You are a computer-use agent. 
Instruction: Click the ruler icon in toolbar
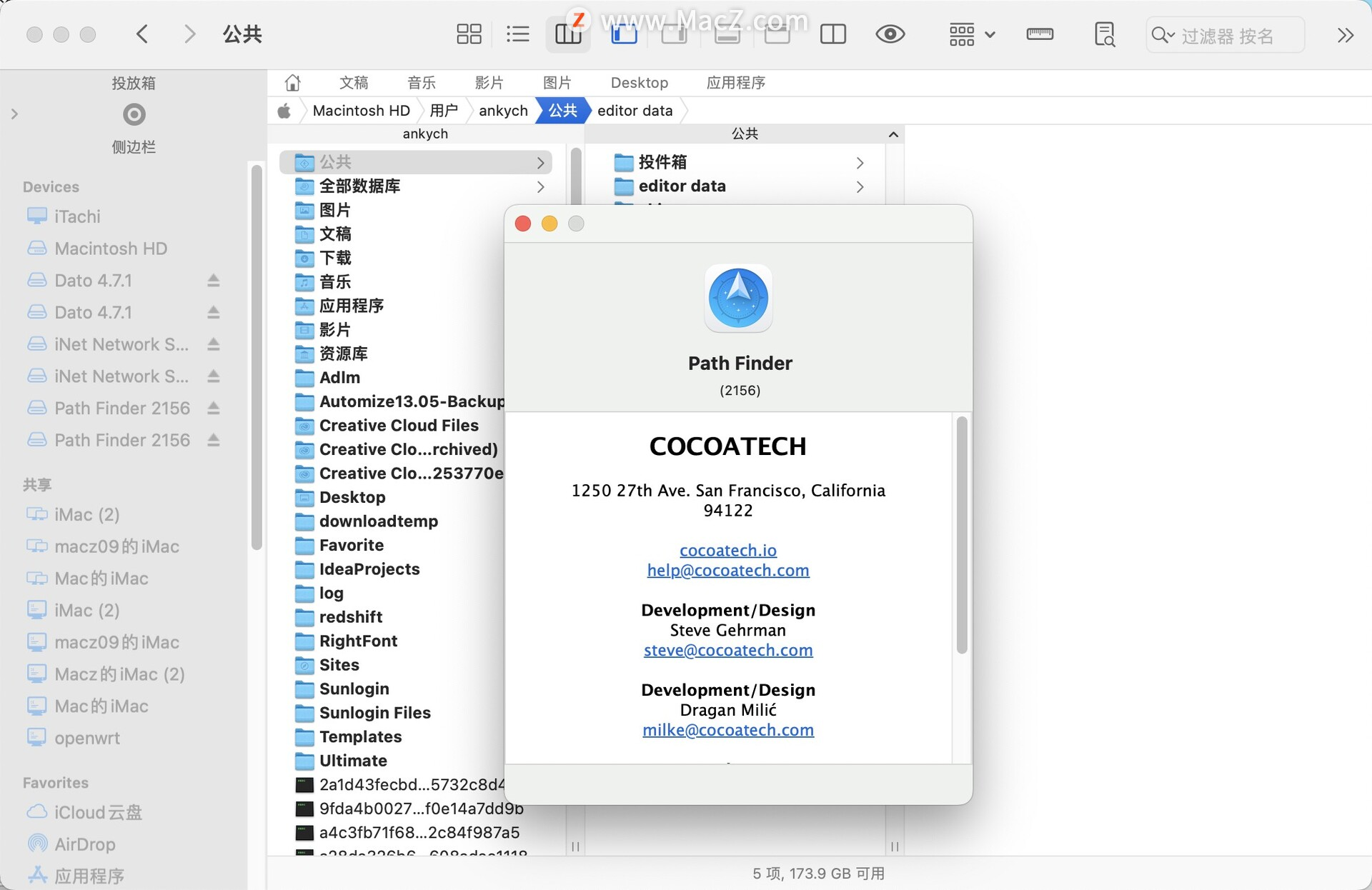pyautogui.click(x=1040, y=34)
